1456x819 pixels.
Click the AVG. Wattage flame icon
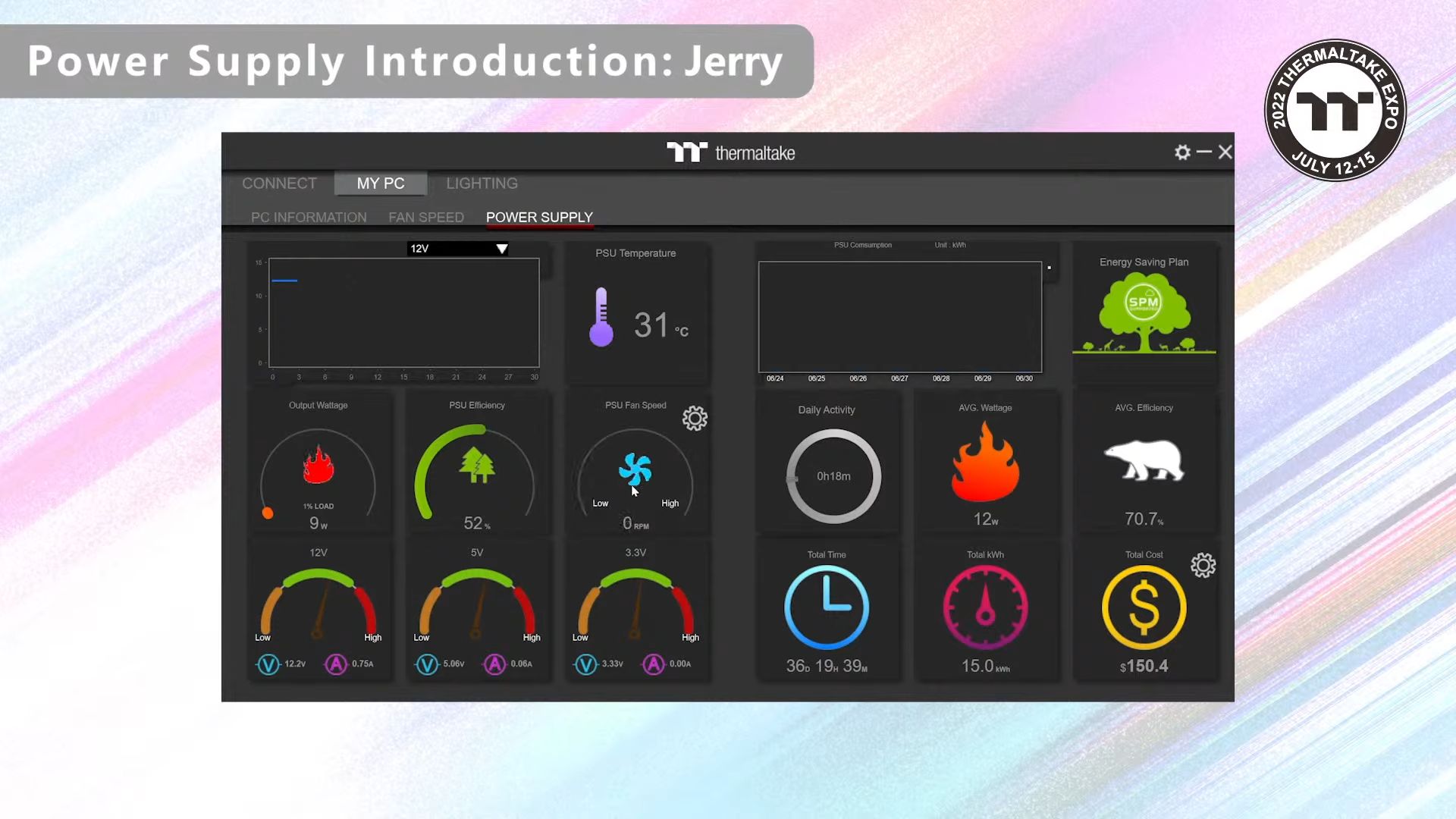(985, 463)
